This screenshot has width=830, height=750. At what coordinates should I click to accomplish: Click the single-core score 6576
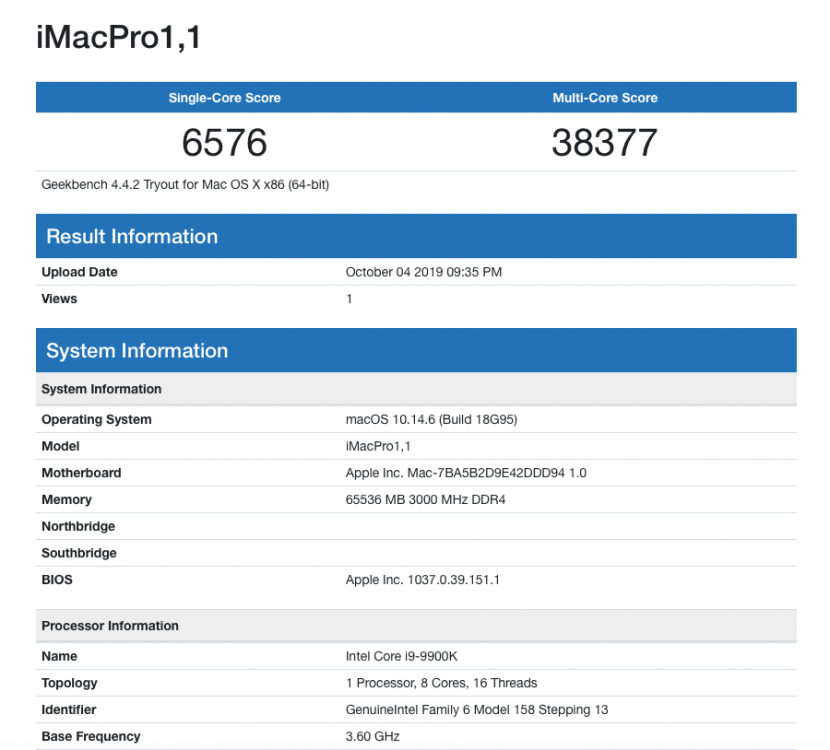tap(224, 142)
